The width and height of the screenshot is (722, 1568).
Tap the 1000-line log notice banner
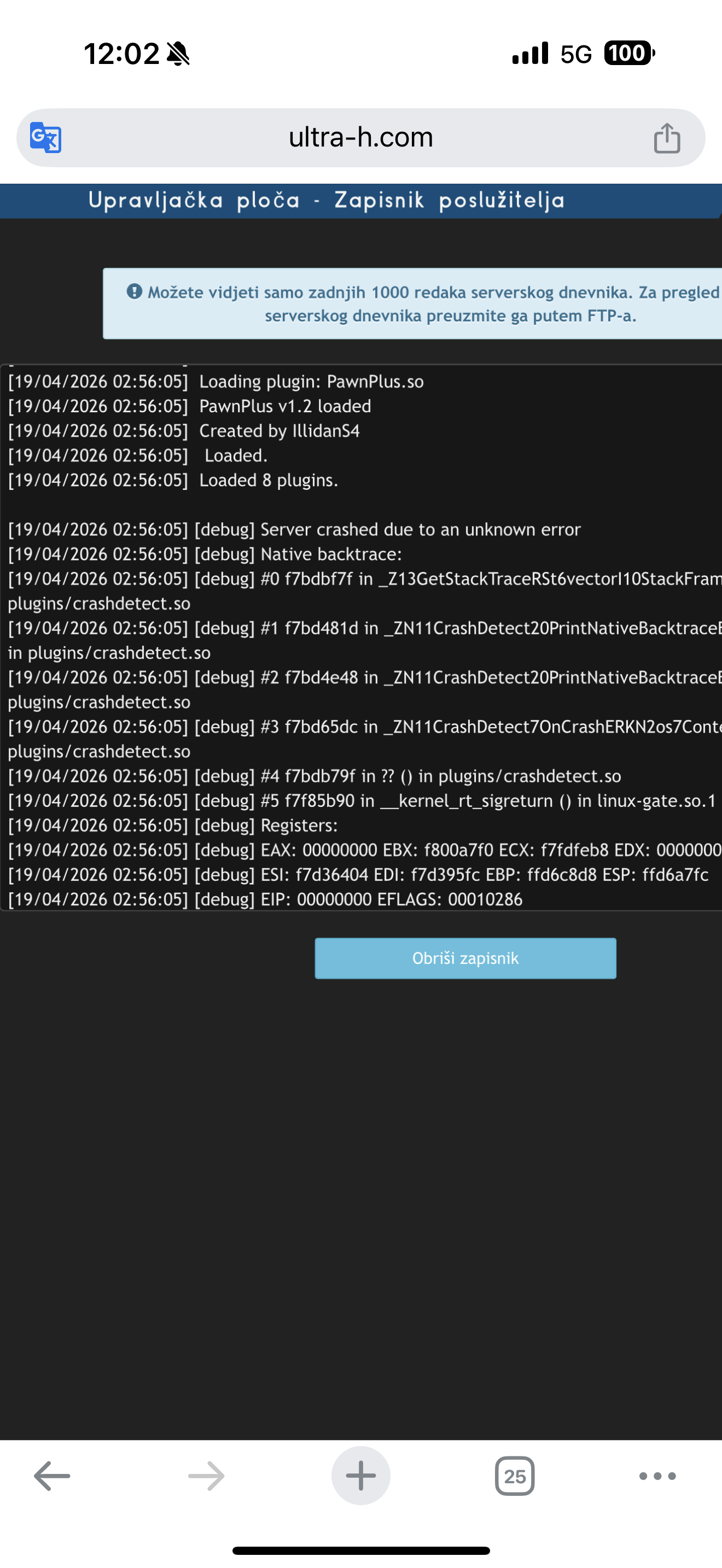tap(412, 303)
